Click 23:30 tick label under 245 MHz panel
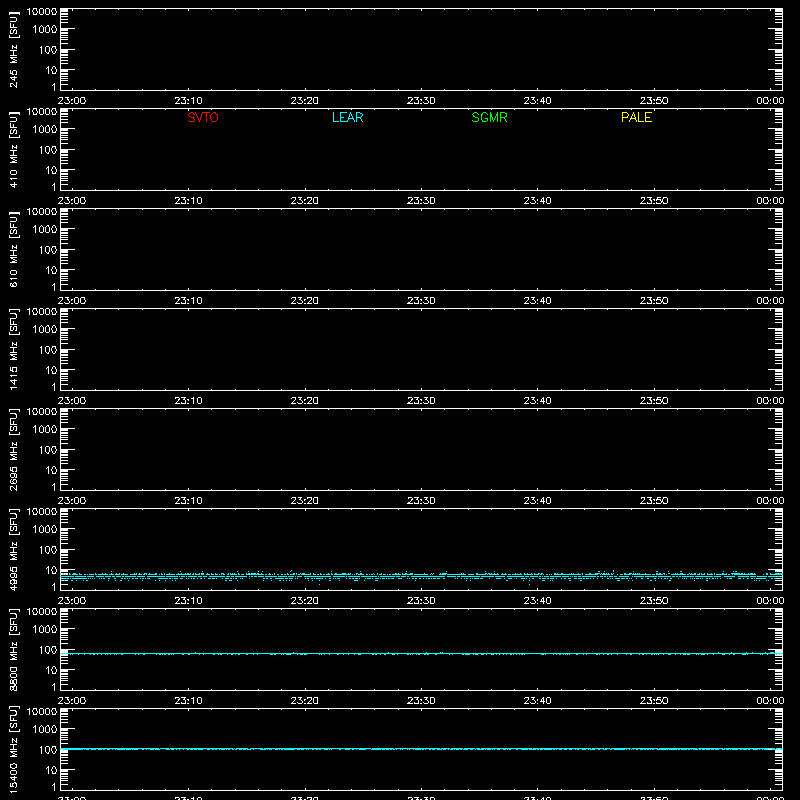Image resolution: width=800 pixels, height=800 pixels. [x=421, y=101]
